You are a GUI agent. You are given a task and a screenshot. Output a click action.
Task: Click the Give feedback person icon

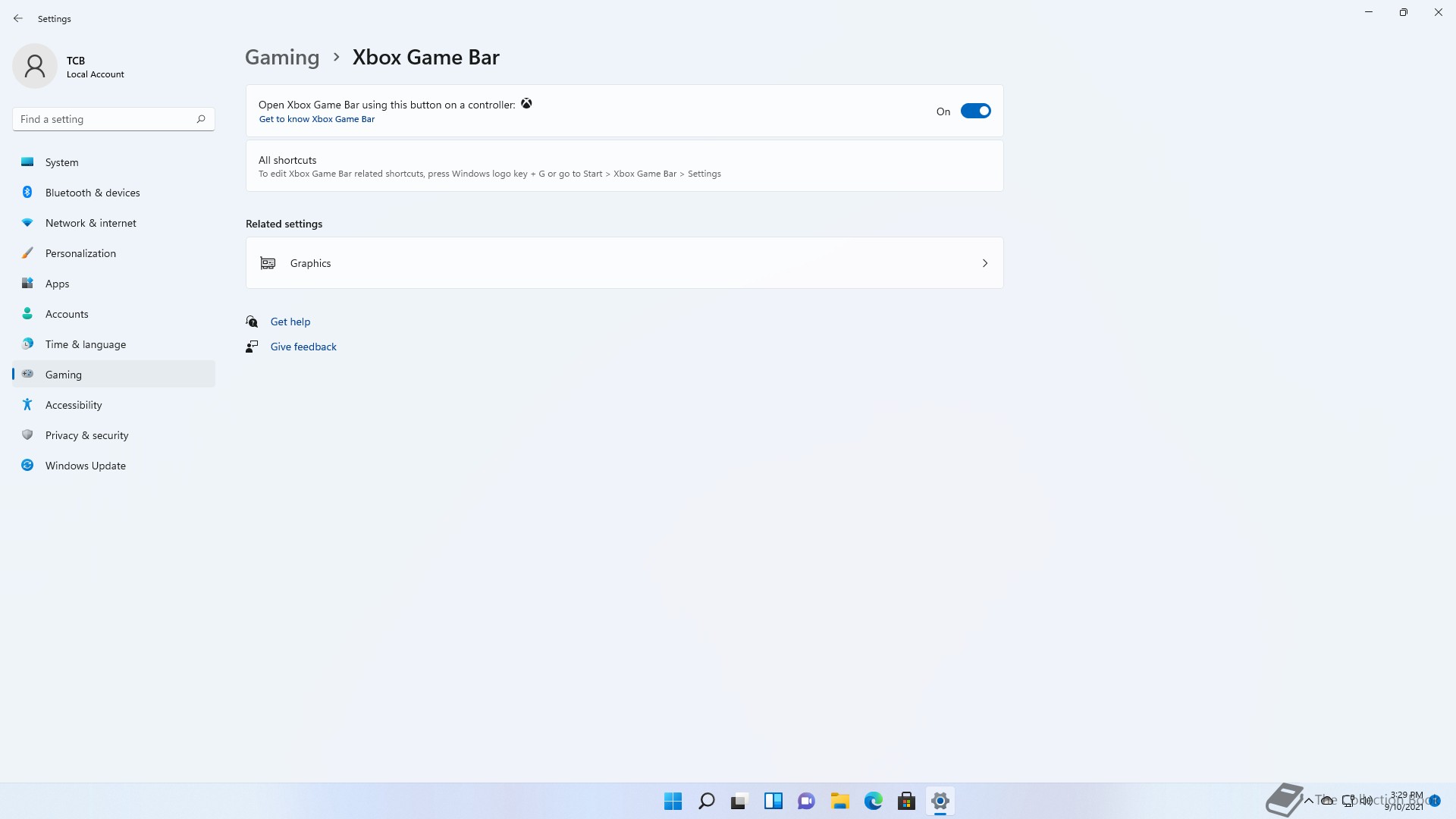point(252,347)
